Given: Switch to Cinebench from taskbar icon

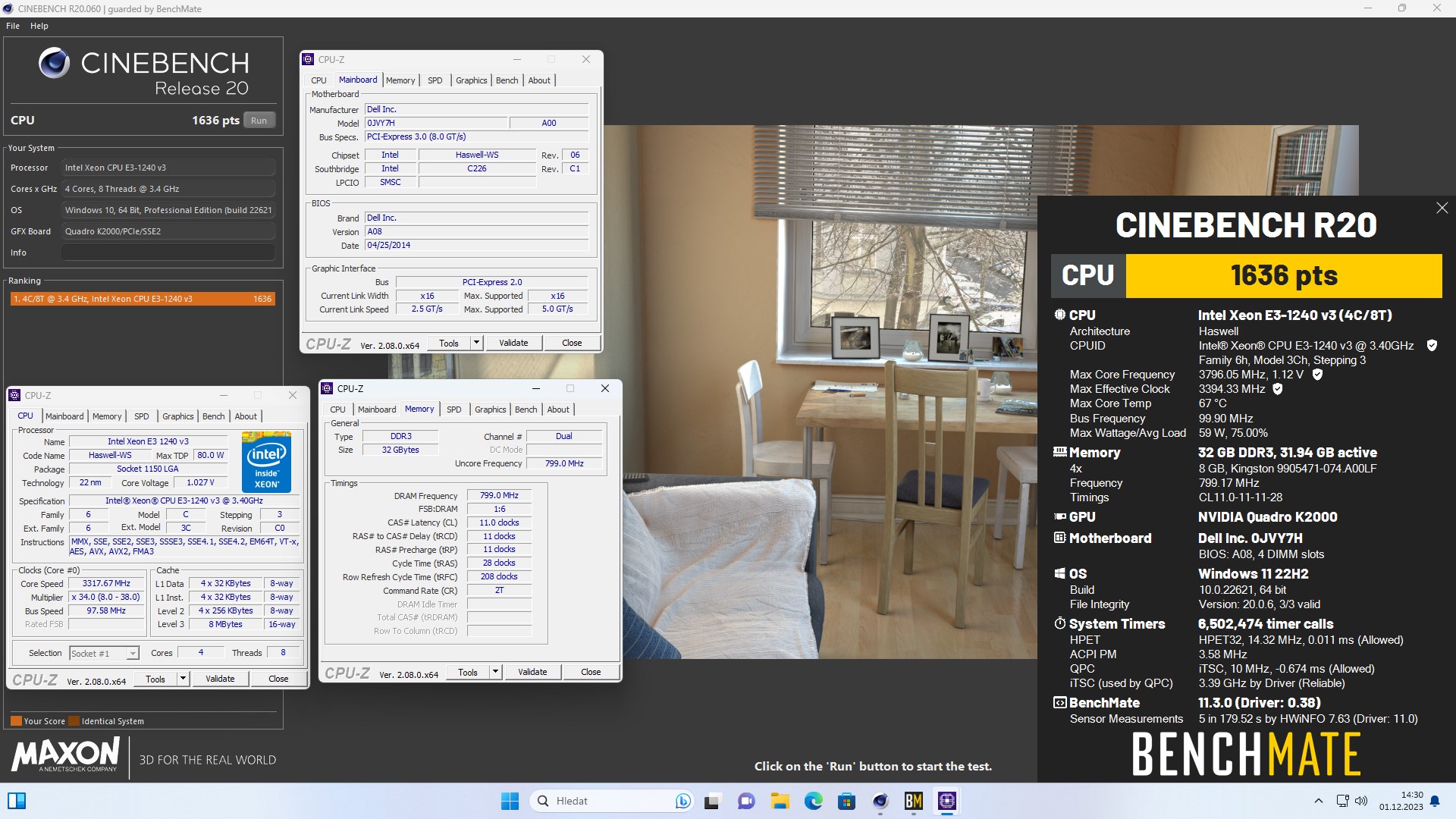Looking at the screenshot, I should click(x=880, y=801).
